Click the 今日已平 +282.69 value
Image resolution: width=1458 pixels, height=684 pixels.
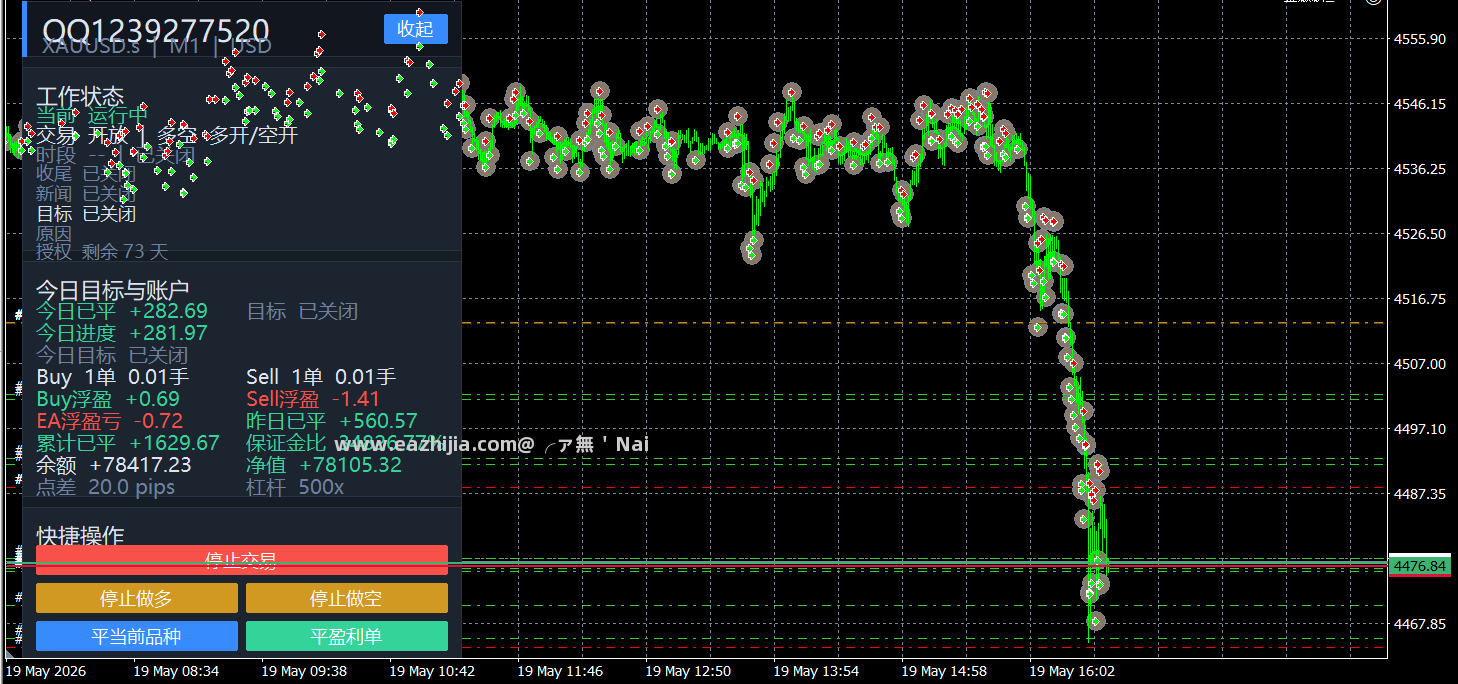(122, 311)
